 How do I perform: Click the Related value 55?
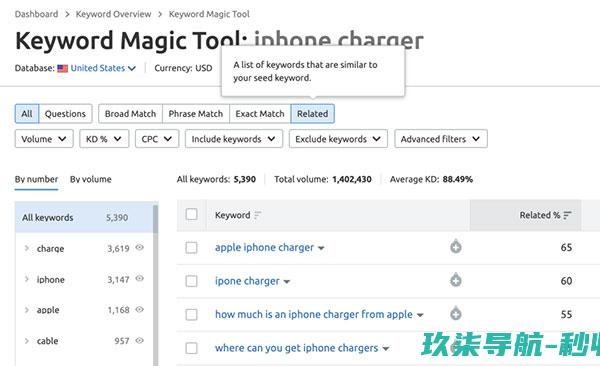tap(566, 314)
